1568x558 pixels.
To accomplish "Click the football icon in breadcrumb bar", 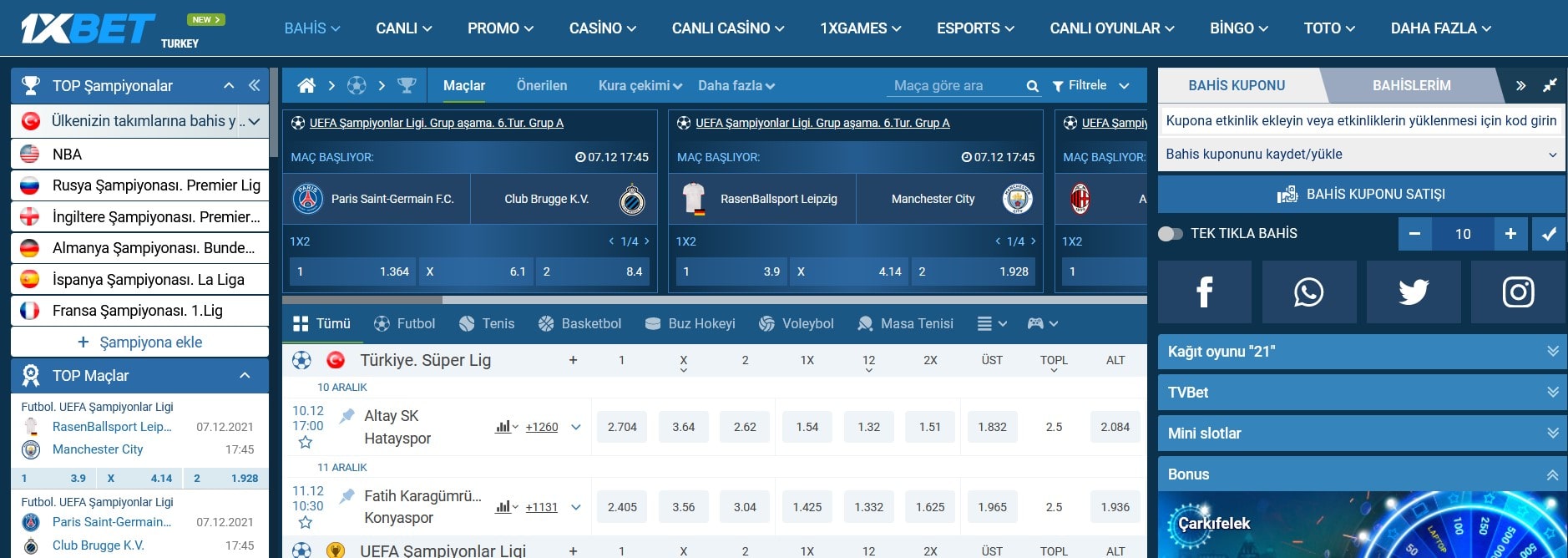I will [357, 85].
